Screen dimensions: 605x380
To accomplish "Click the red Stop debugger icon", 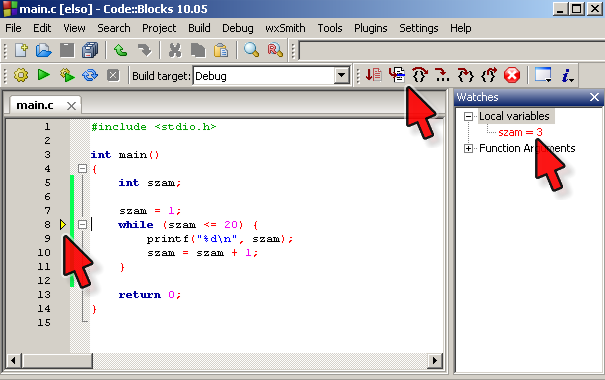I will pyautogui.click(x=512, y=75).
